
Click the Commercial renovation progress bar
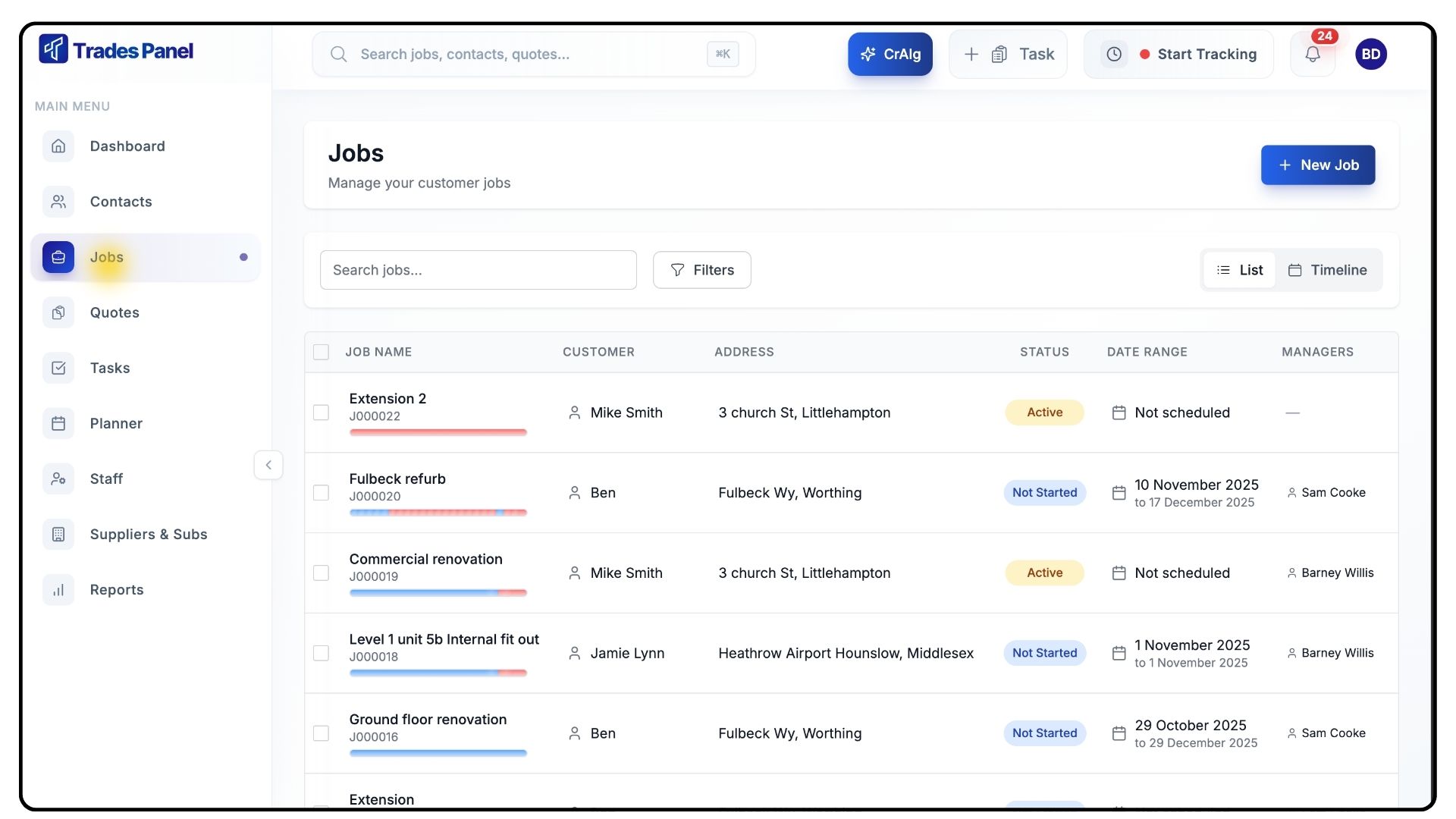438,592
